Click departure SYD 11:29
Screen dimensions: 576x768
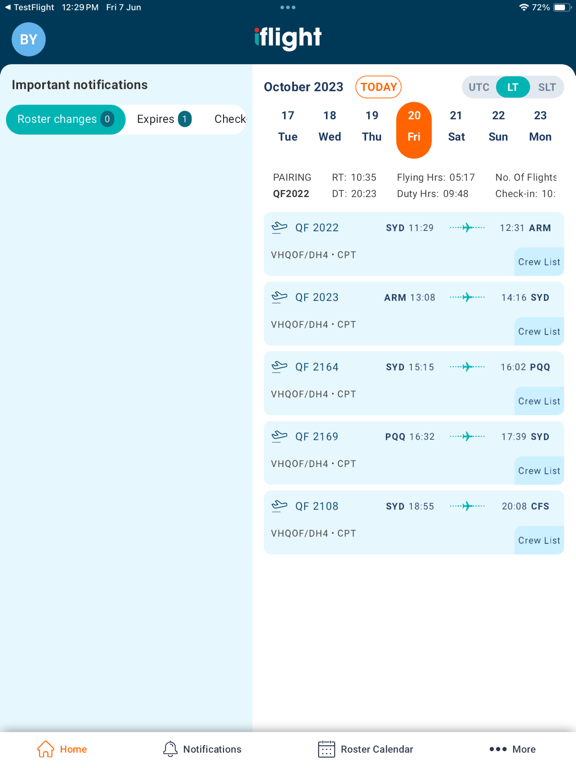pos(409,228)
